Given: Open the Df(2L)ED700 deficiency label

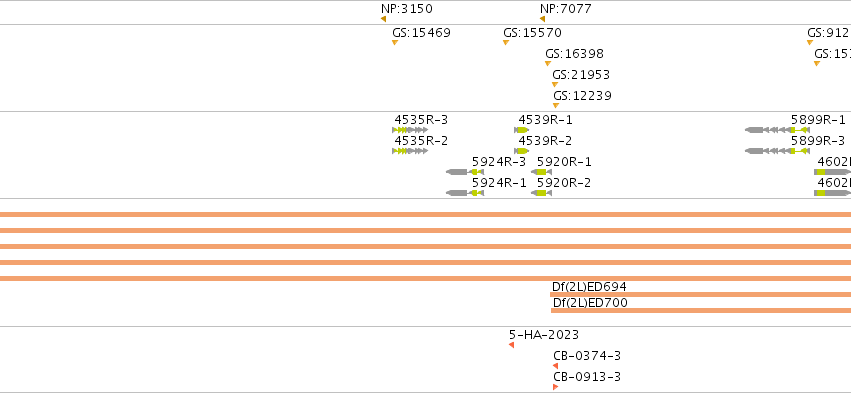Looking at the screenshot, I should 590,302.
